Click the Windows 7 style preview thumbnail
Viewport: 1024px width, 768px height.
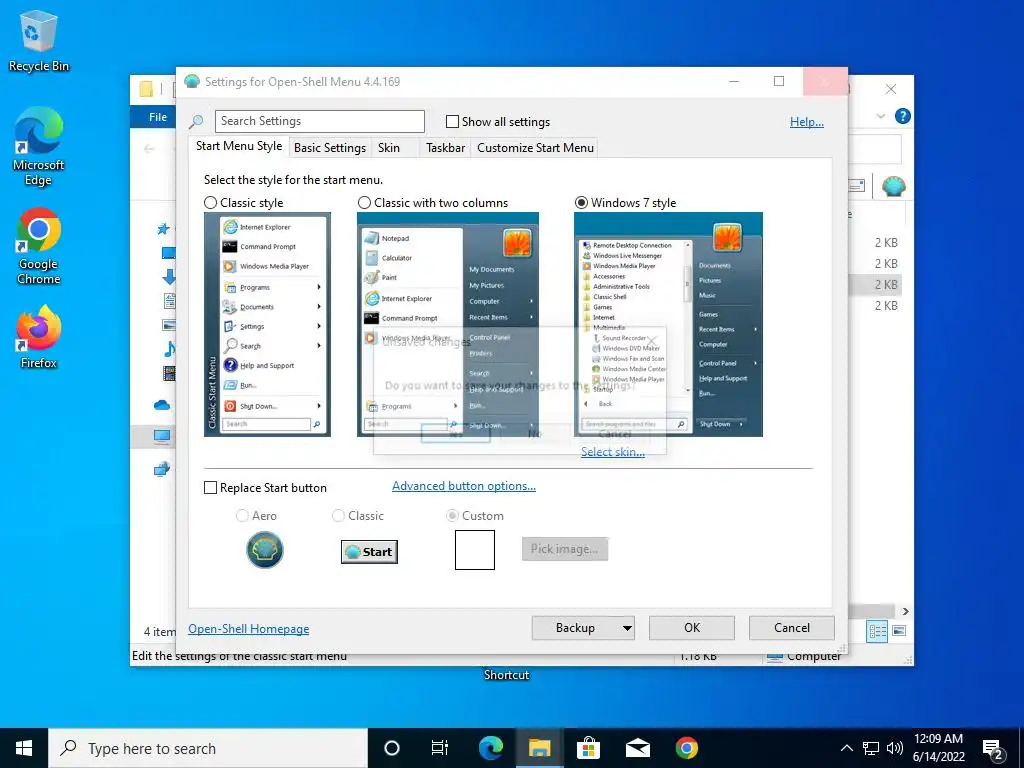[x=668, y=325]
